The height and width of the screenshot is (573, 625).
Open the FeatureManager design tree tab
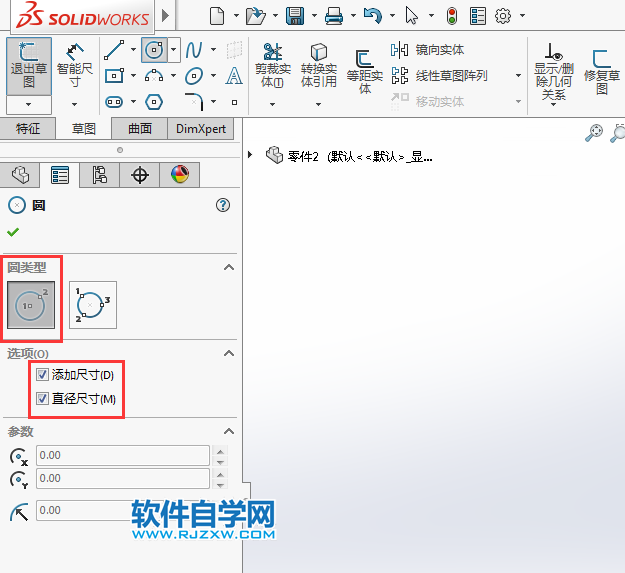pos(20,175)
